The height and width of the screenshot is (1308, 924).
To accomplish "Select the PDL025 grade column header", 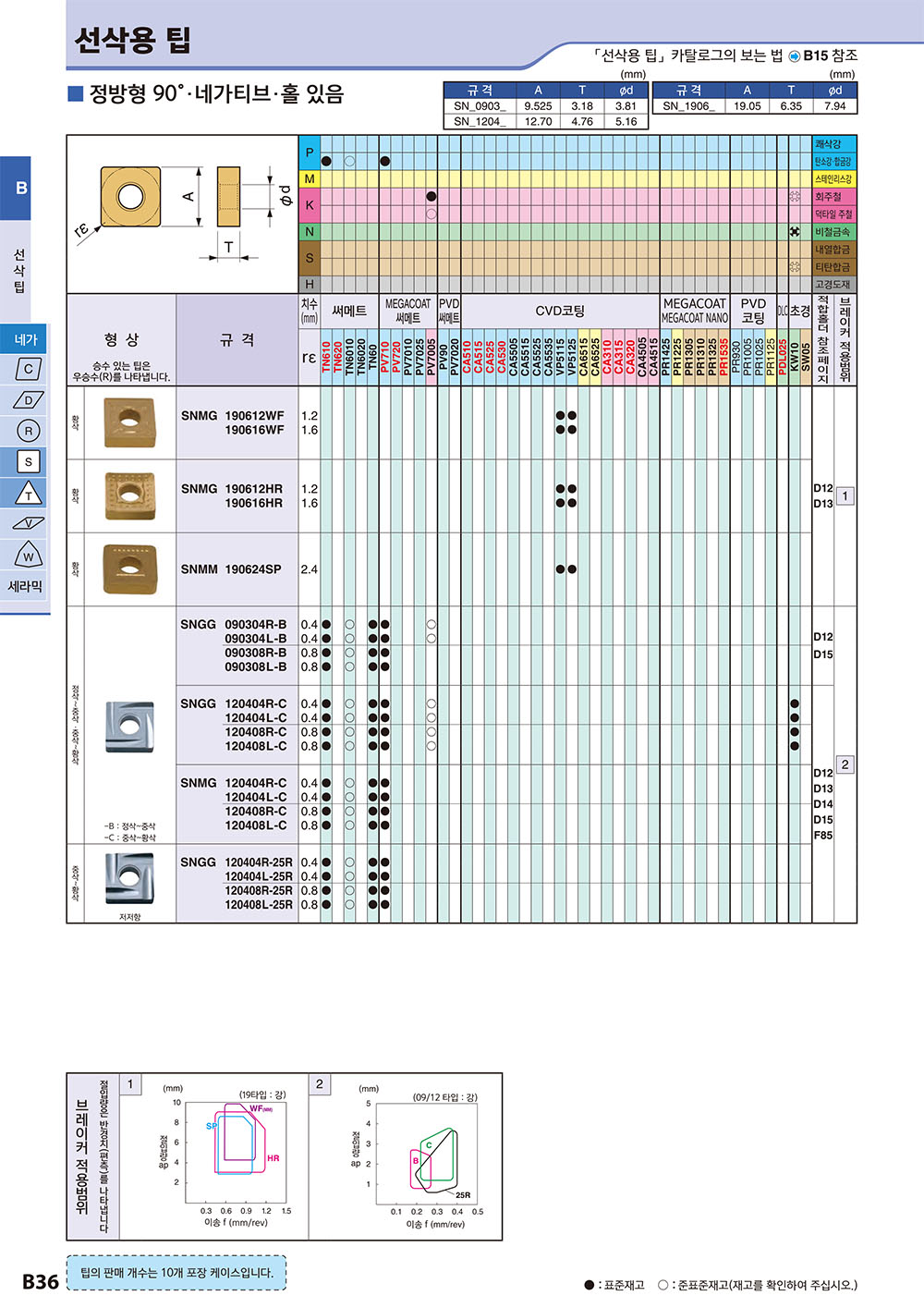I will point(783,357).
